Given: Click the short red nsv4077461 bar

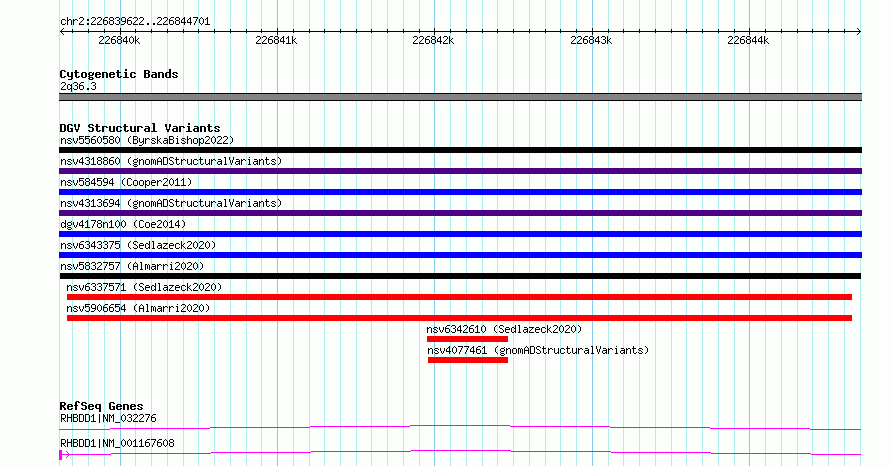Looking at the screenshot, I should [x=468, y=360].
